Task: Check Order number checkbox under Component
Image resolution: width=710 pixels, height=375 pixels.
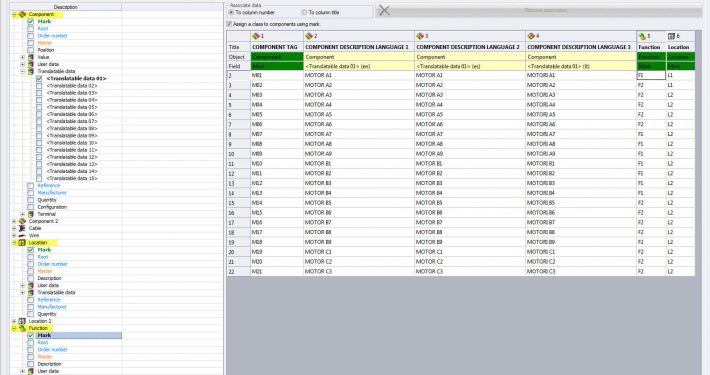Action: point(31,36)
